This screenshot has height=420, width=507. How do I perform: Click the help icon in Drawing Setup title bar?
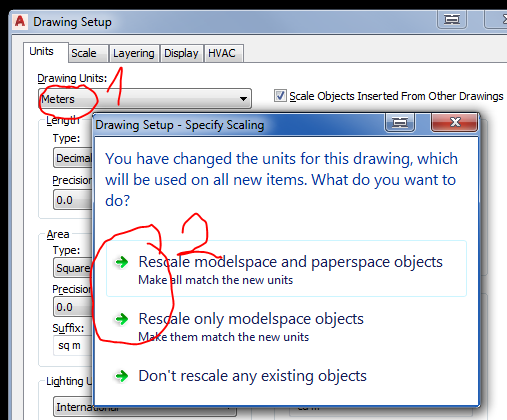pyautogui.click(x=452, y=19)
